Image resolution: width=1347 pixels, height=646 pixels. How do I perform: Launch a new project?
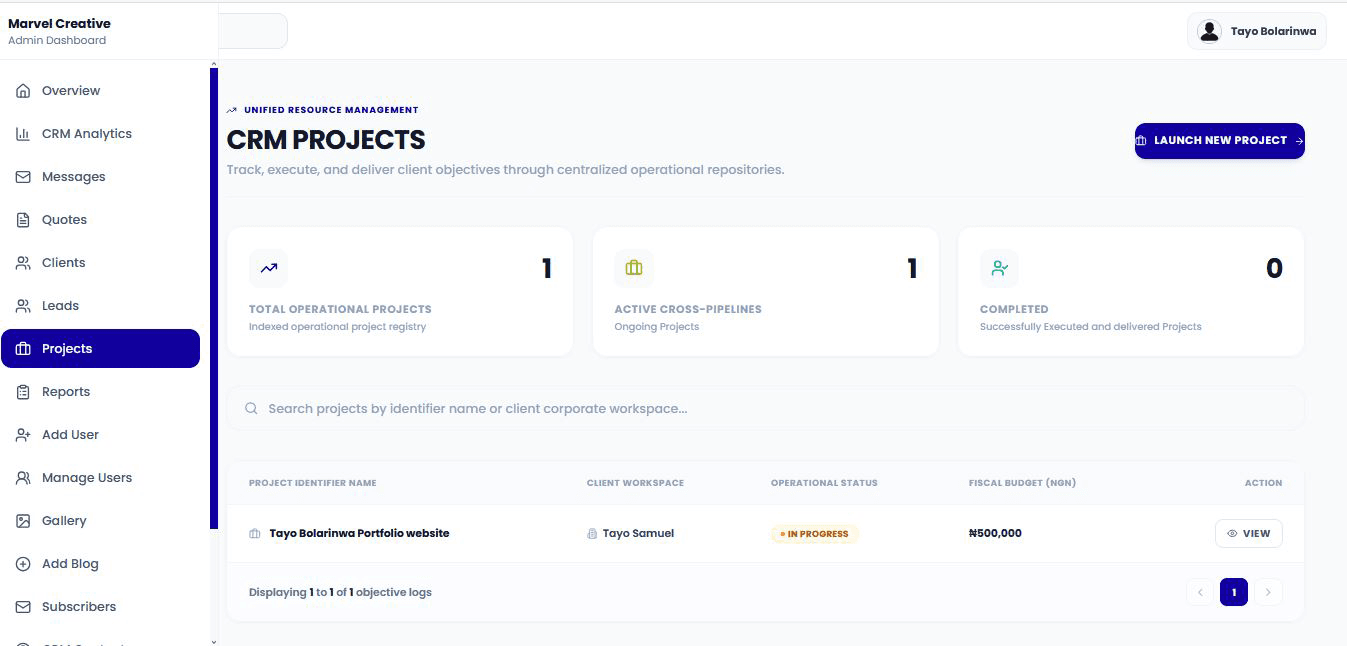click(x=1219, y=141)
